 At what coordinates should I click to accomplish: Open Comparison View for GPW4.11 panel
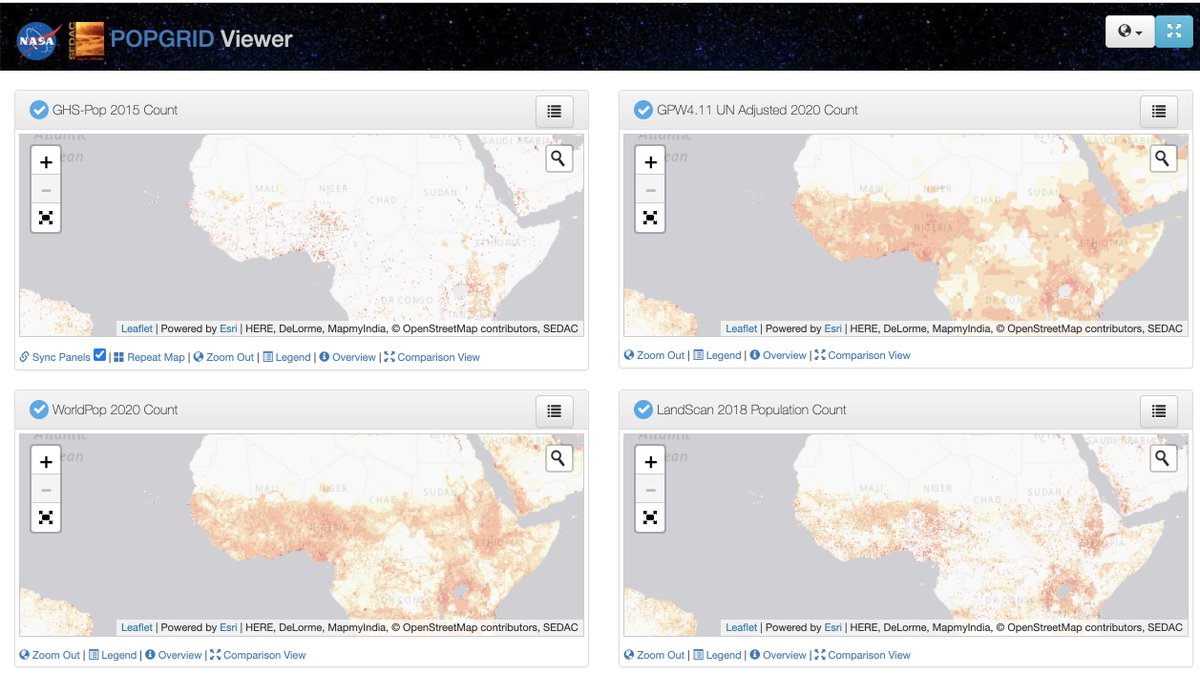click(863, 355)
